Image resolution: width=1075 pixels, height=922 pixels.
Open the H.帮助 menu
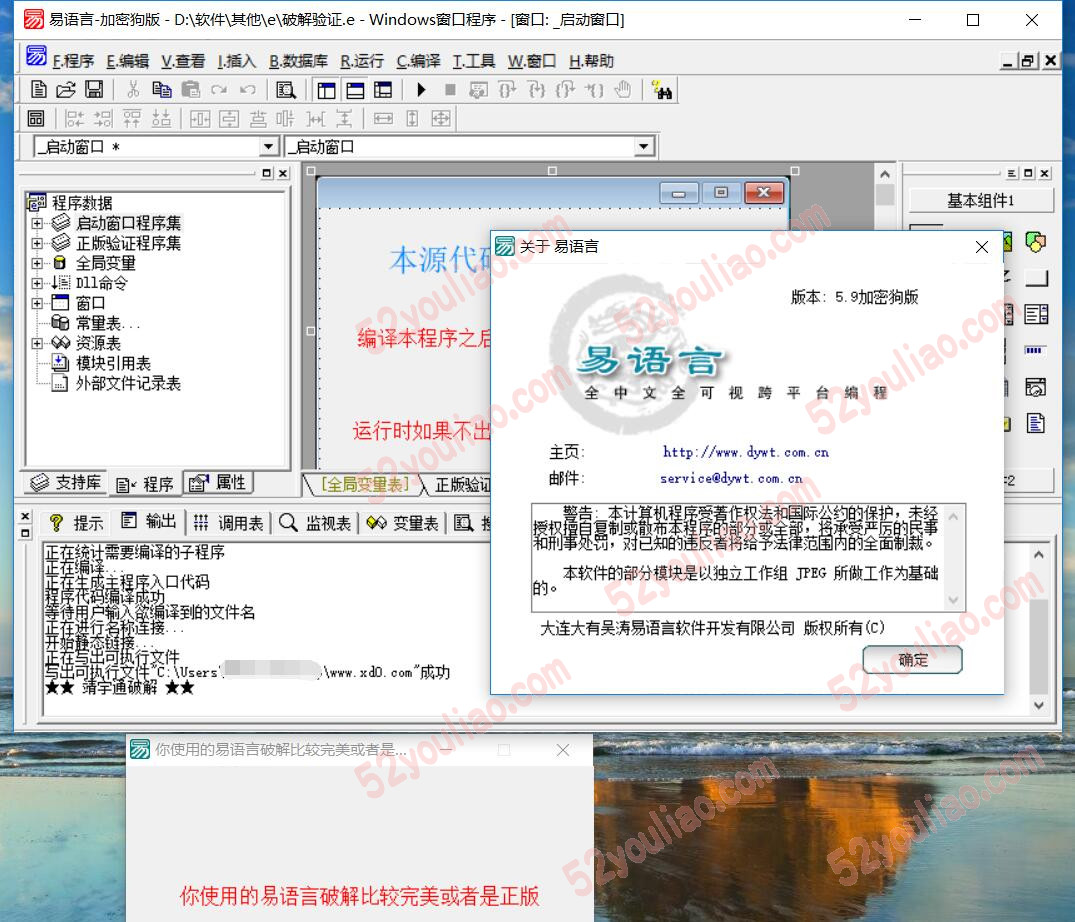[591, 61]
